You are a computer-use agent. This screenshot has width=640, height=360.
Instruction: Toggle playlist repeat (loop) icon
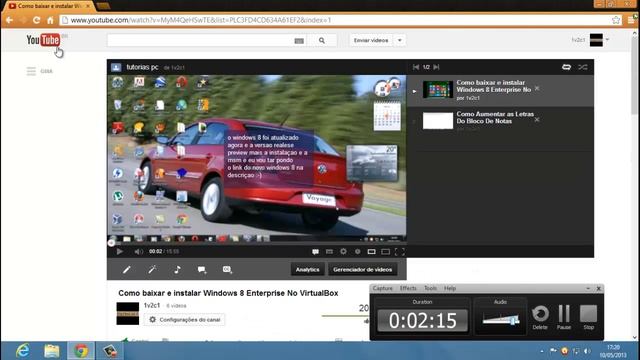tap(566, 67)
